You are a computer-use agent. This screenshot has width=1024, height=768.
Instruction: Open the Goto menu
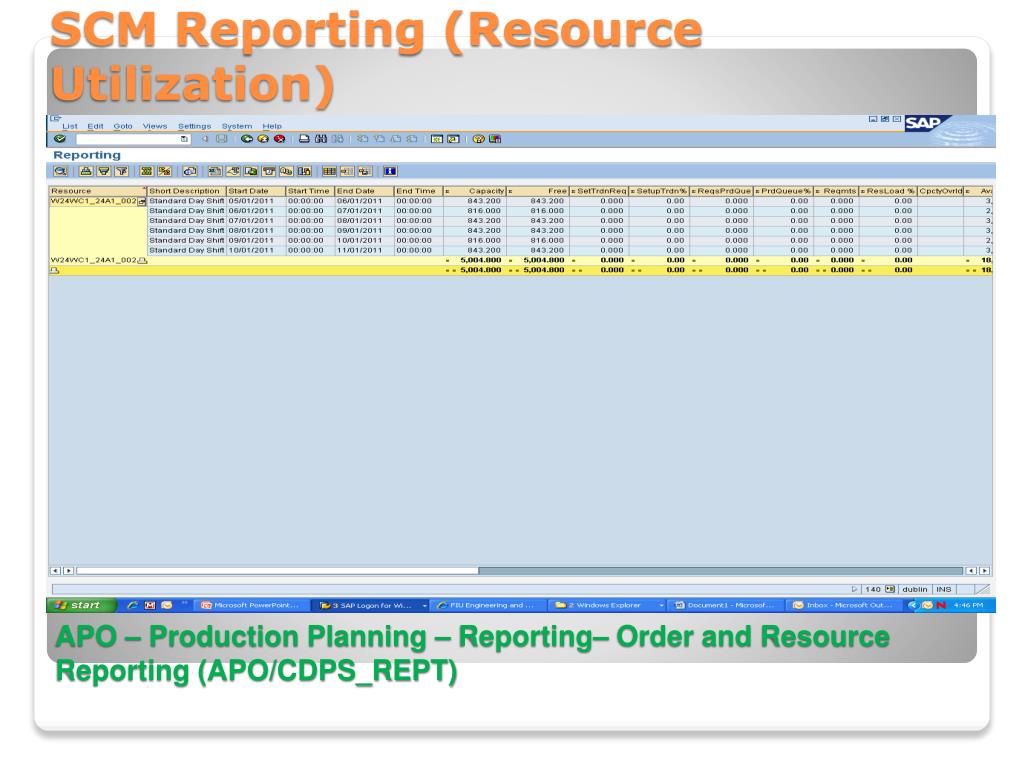(123, 126)
